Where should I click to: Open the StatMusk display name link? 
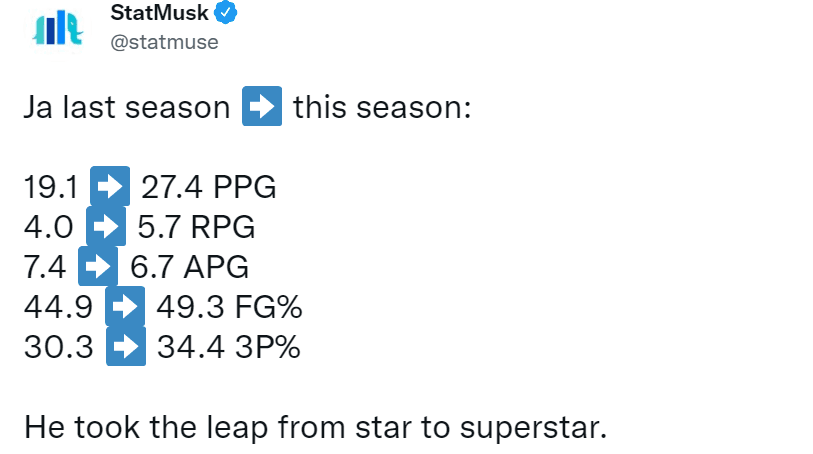click(x=157, y=15)
